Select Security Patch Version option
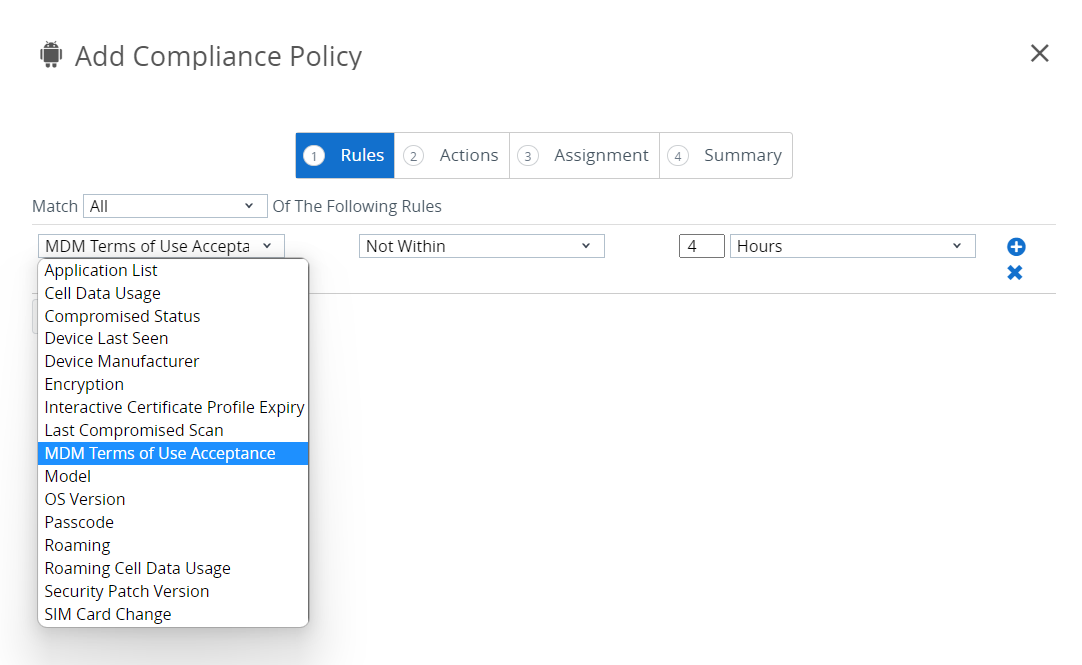Viewport: 1082px width, 665px height. click(127, 591)
